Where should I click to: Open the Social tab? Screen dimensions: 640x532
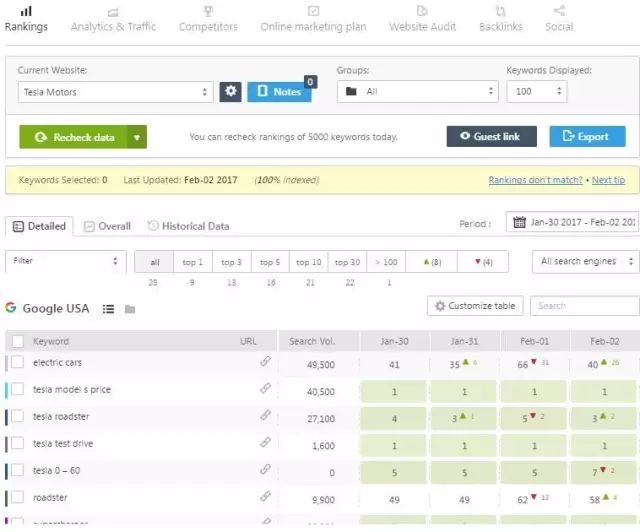click(559, 19)
